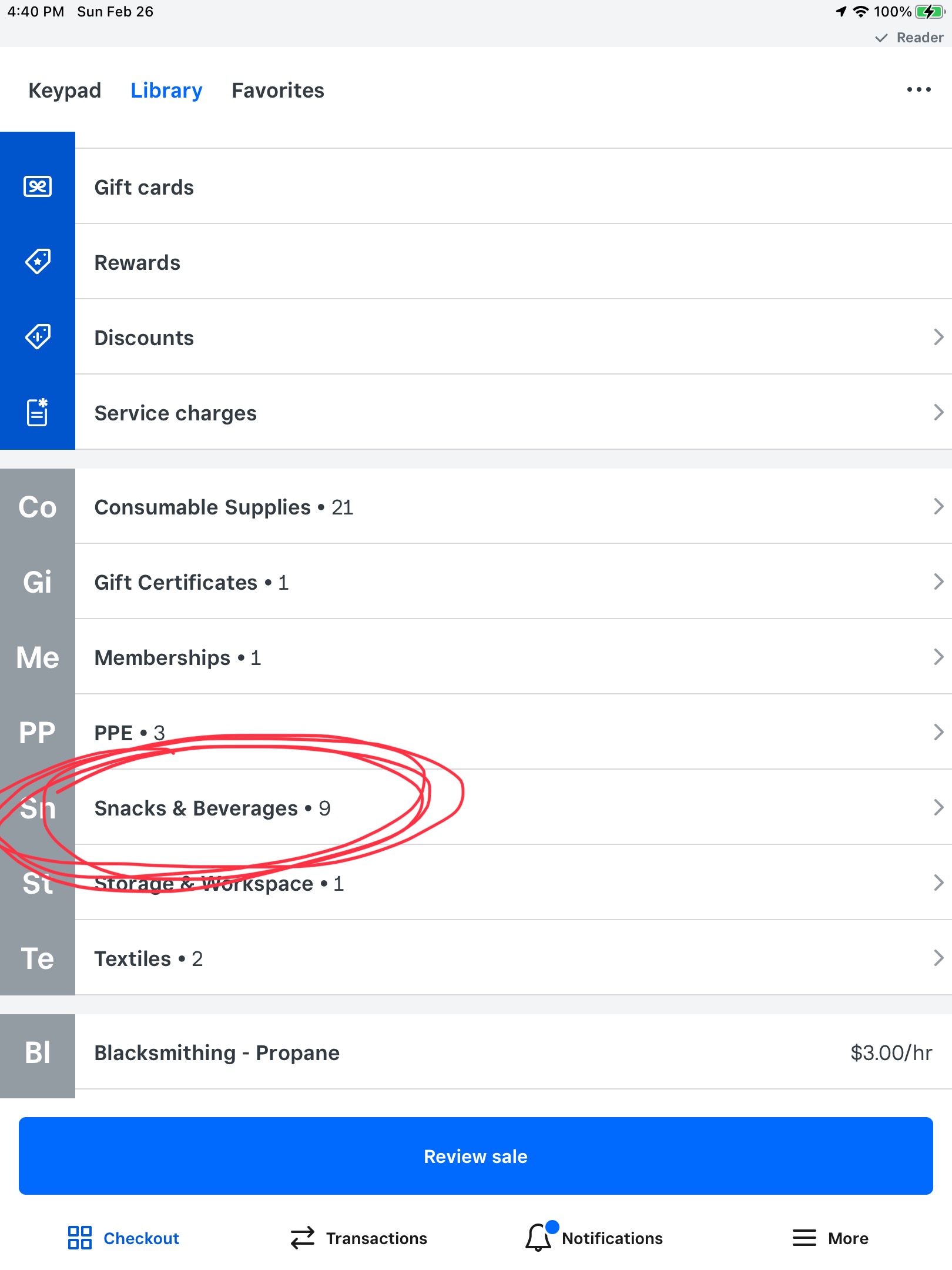Open the More hamburger menu
Viewport: 952px width, 1270px height.
pyautogui.click(x=804, y=1238)
